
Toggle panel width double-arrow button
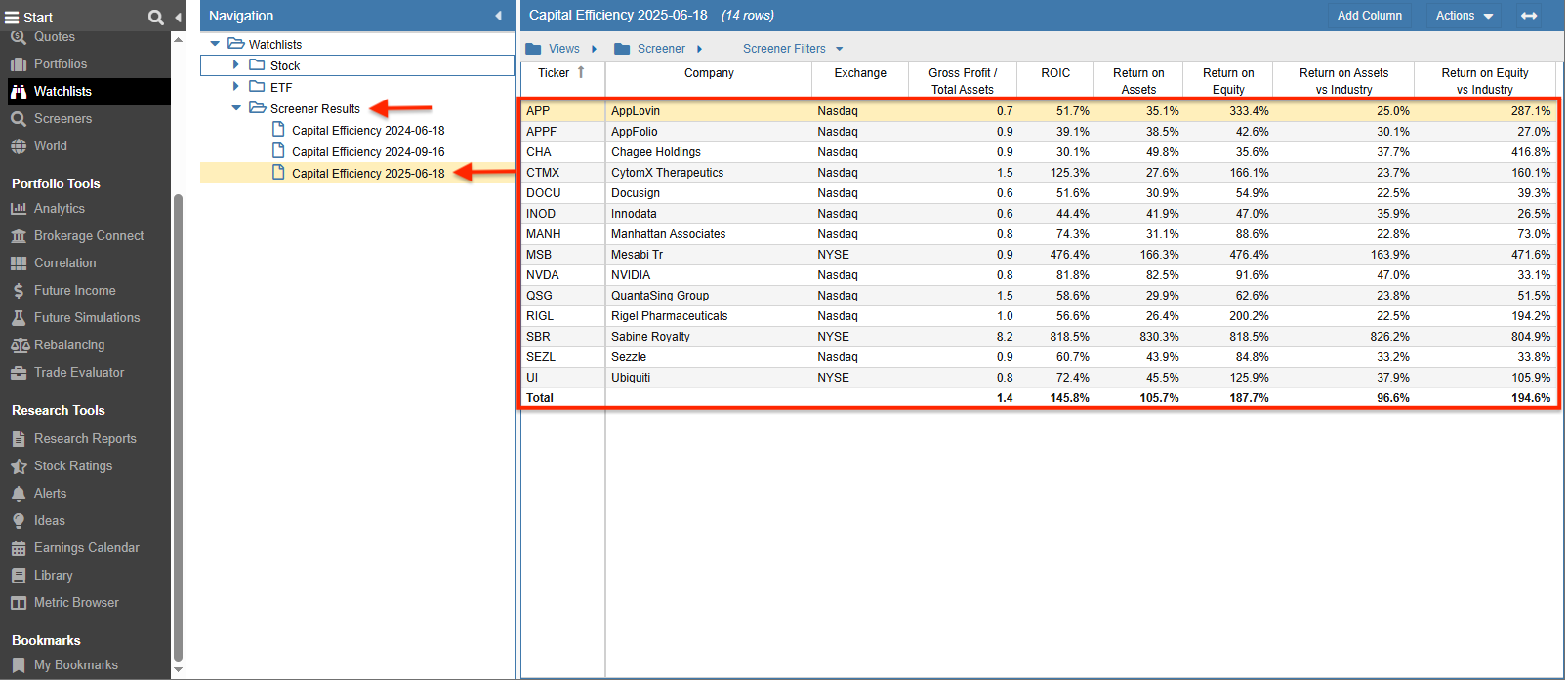click(x=1529, y=16)
